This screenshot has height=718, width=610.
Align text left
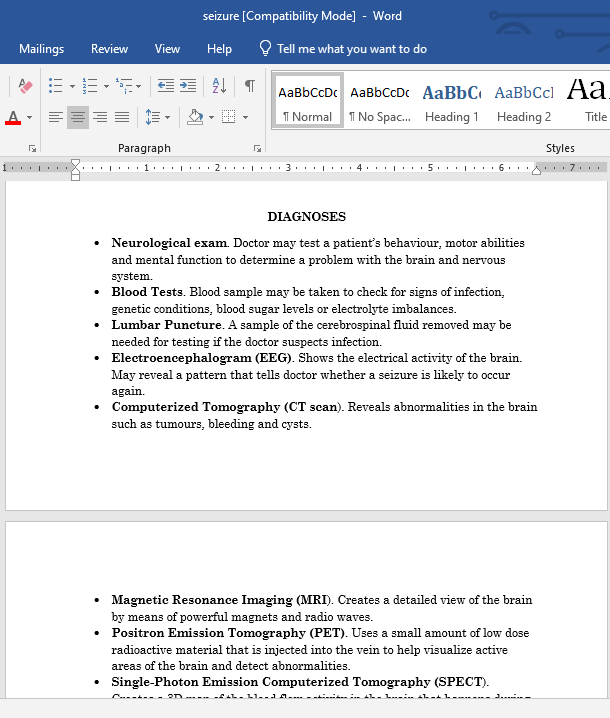56,117
